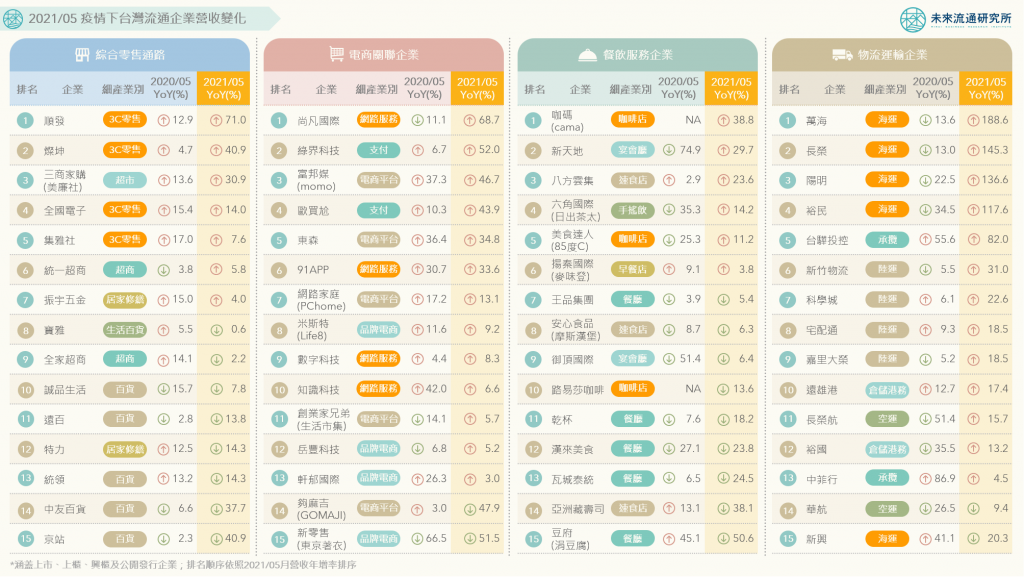The width and height of the screenshot is (1024, 577).
Task: Click the orange 2021/05 YoY(%) header in 物流運輸企業 panel
Action: [985, 88]
